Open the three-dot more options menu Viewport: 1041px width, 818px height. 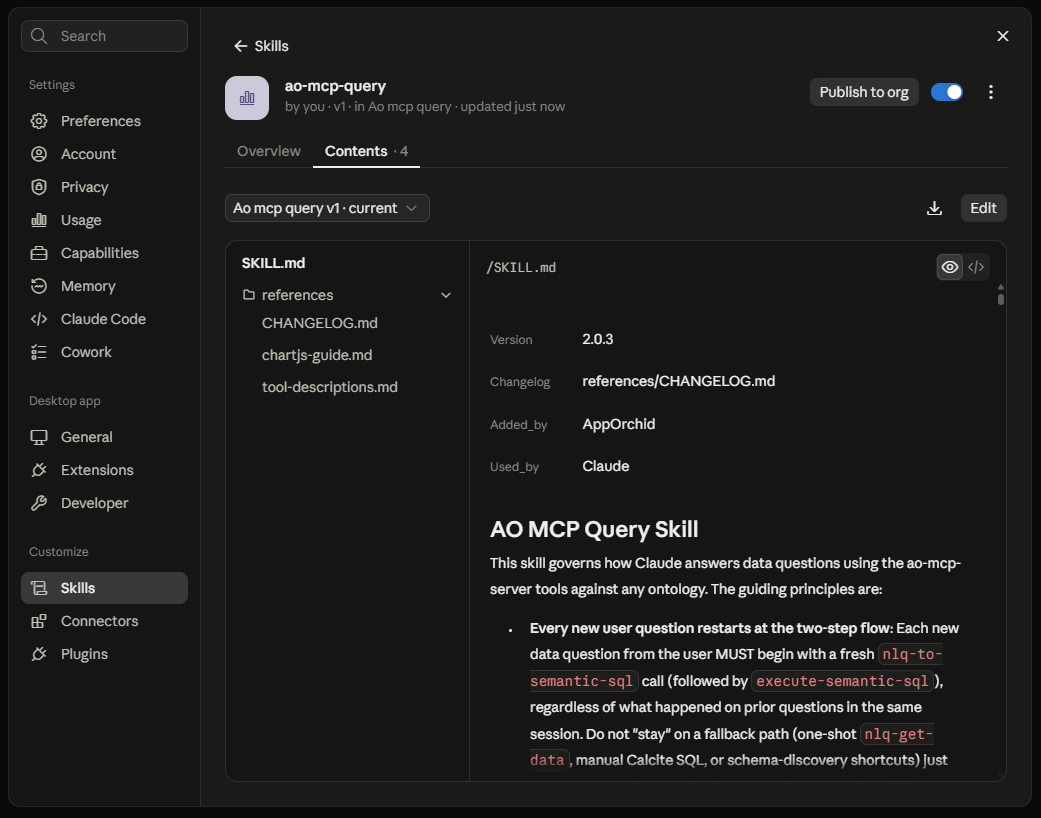[x=991, y=92]
